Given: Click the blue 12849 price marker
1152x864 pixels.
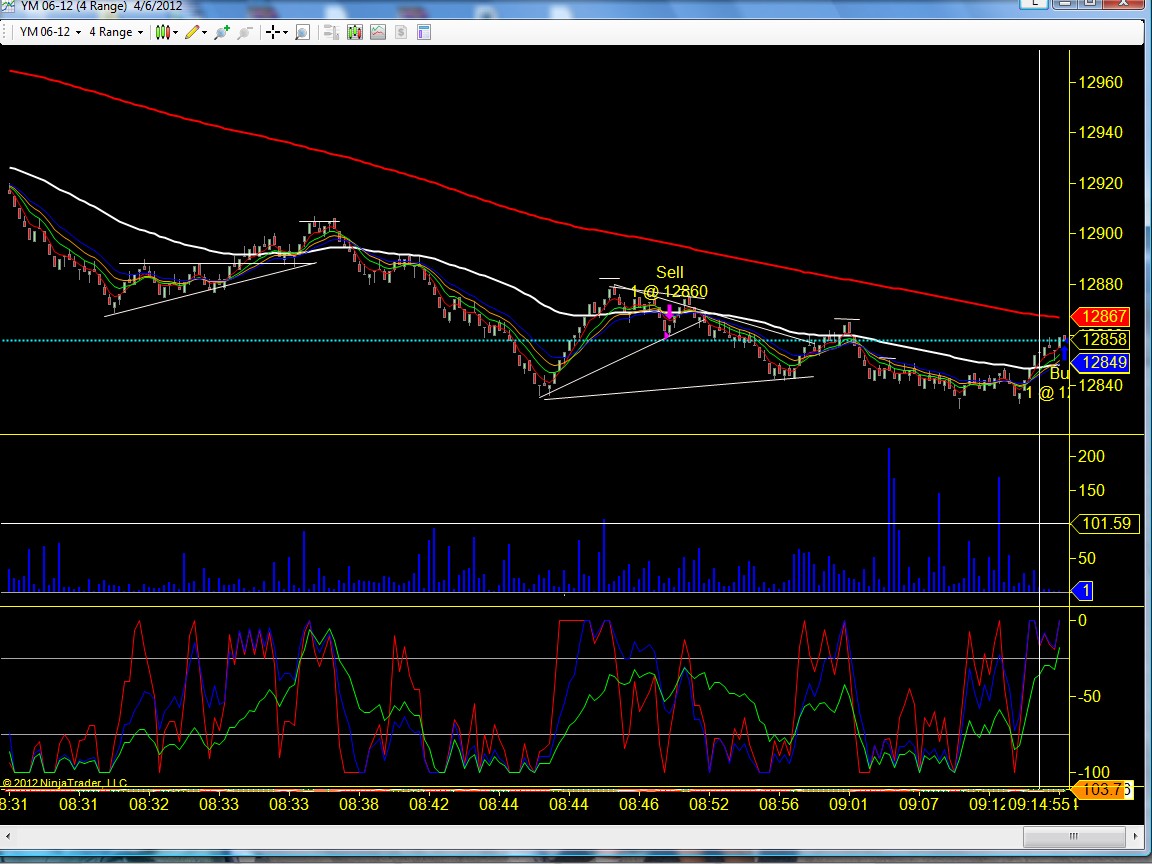Looking at the screenshot, I should point(1100,362).
